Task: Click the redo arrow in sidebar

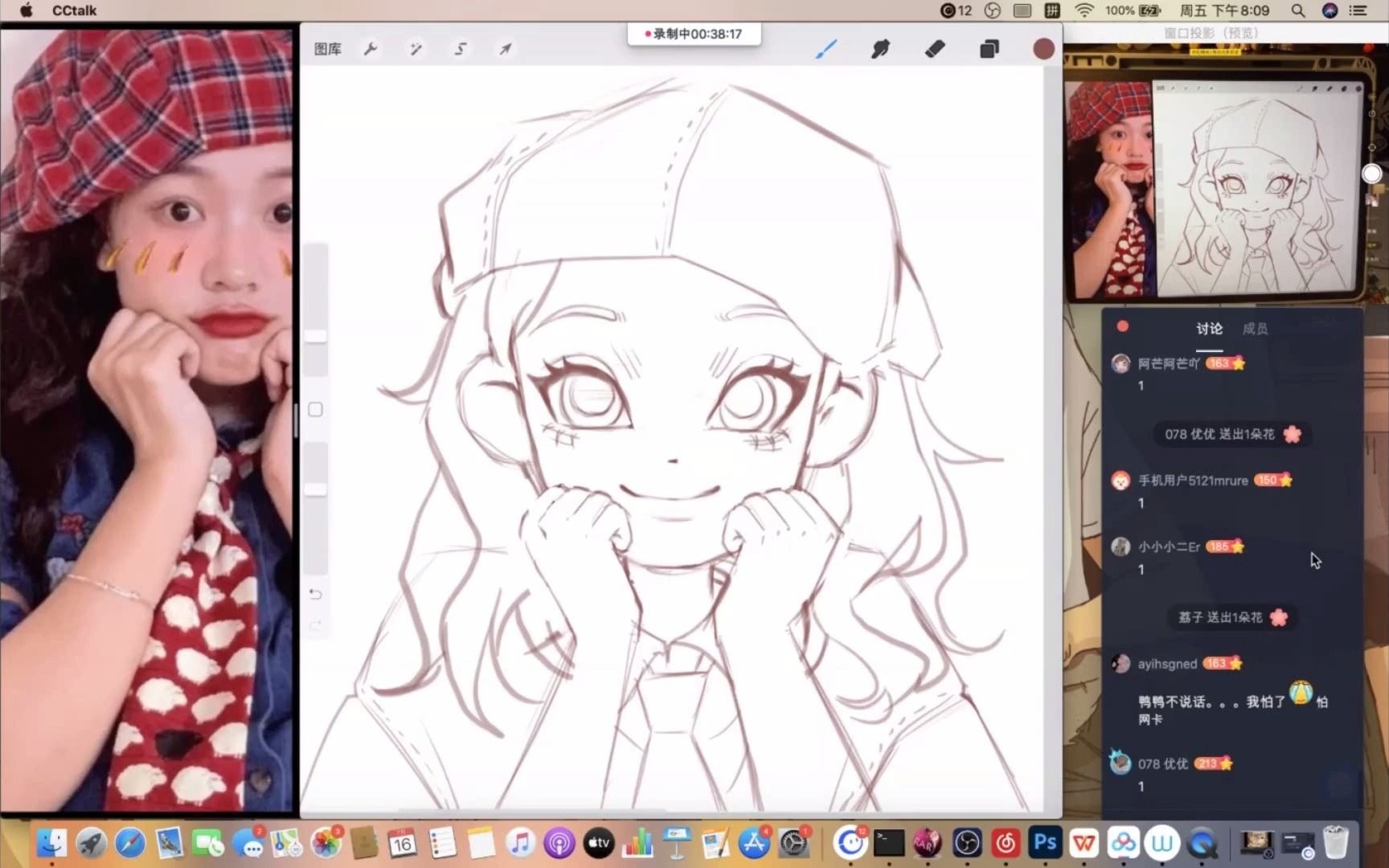Action: click(x=315, y=624)
